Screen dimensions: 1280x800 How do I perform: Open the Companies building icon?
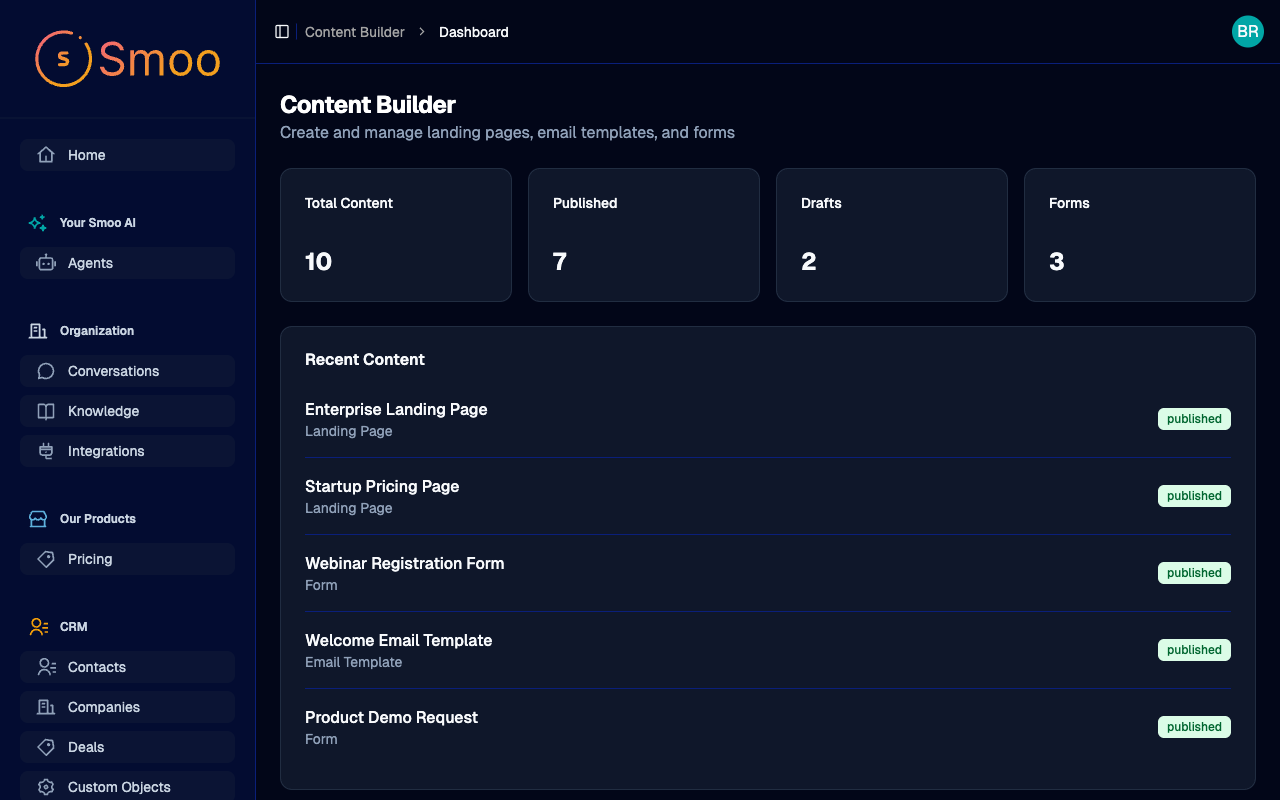(x=44, y=707)
